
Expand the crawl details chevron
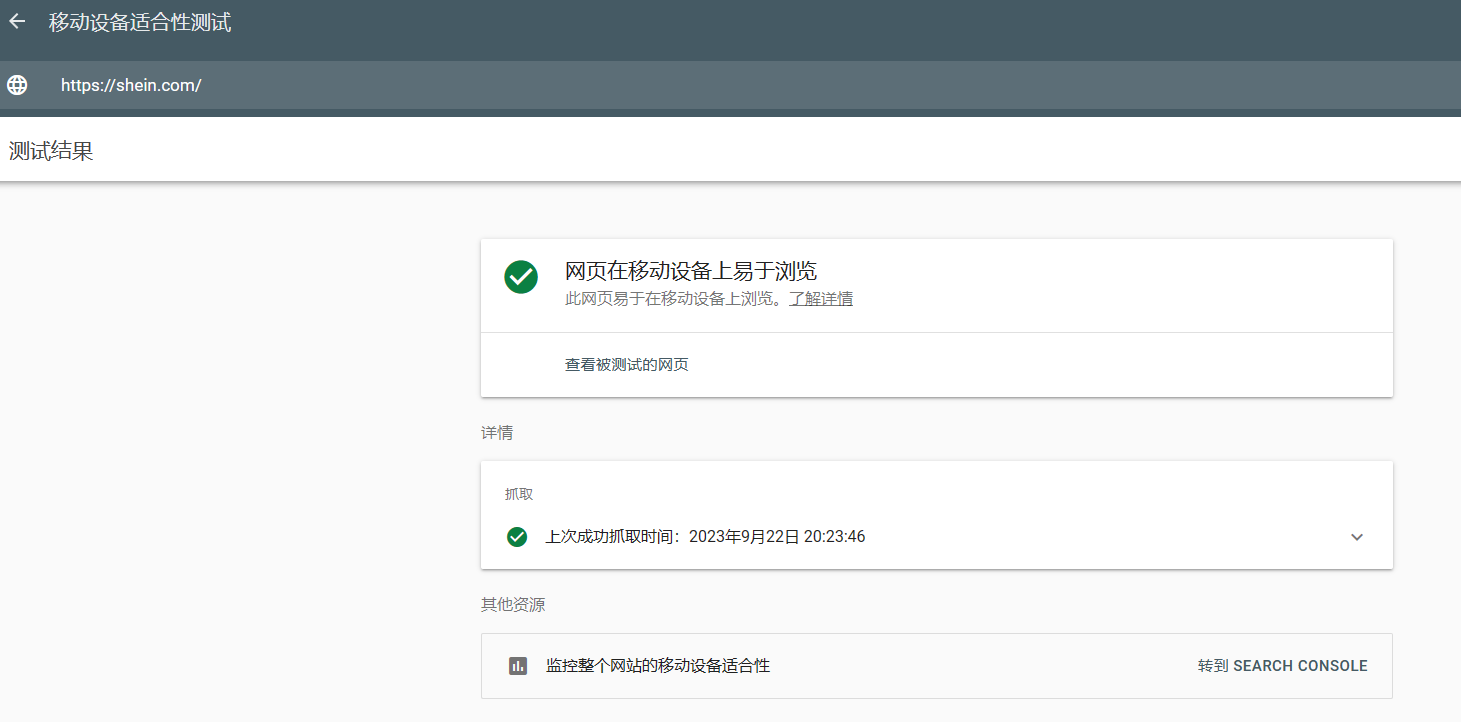pyautogui.click(x=1357, y=537)
